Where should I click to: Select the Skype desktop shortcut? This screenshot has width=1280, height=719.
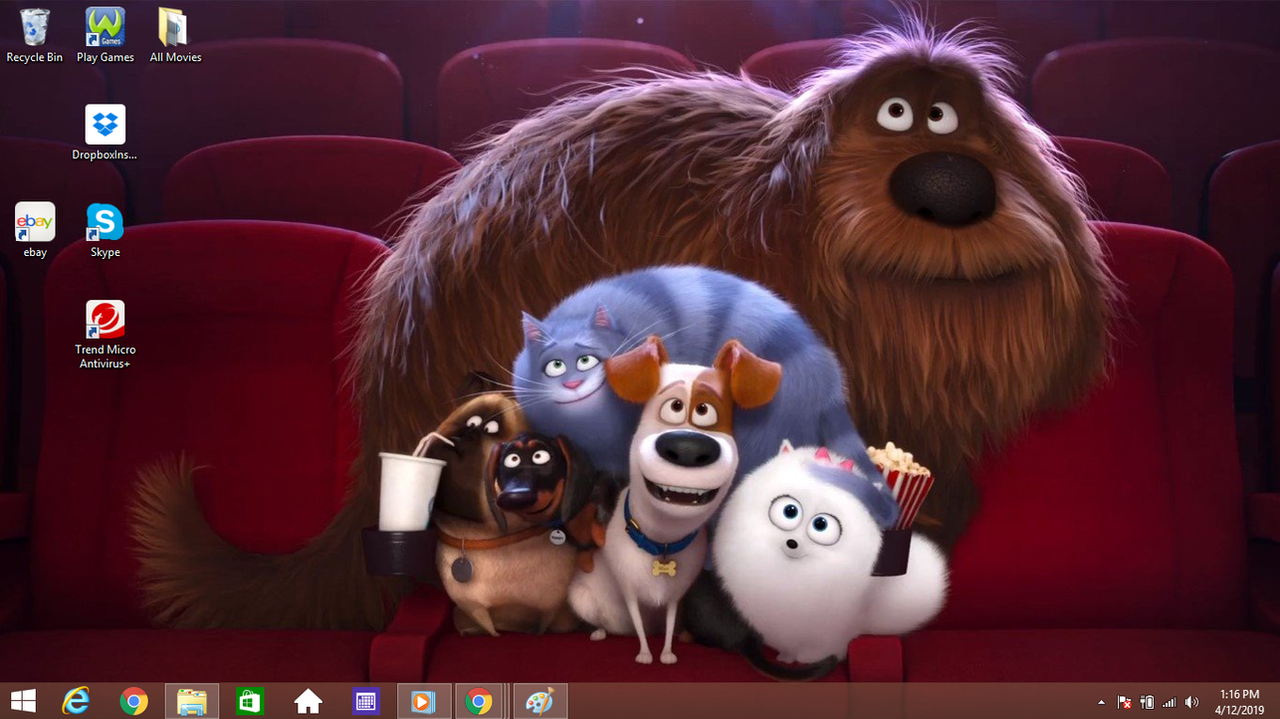point(105,230)
